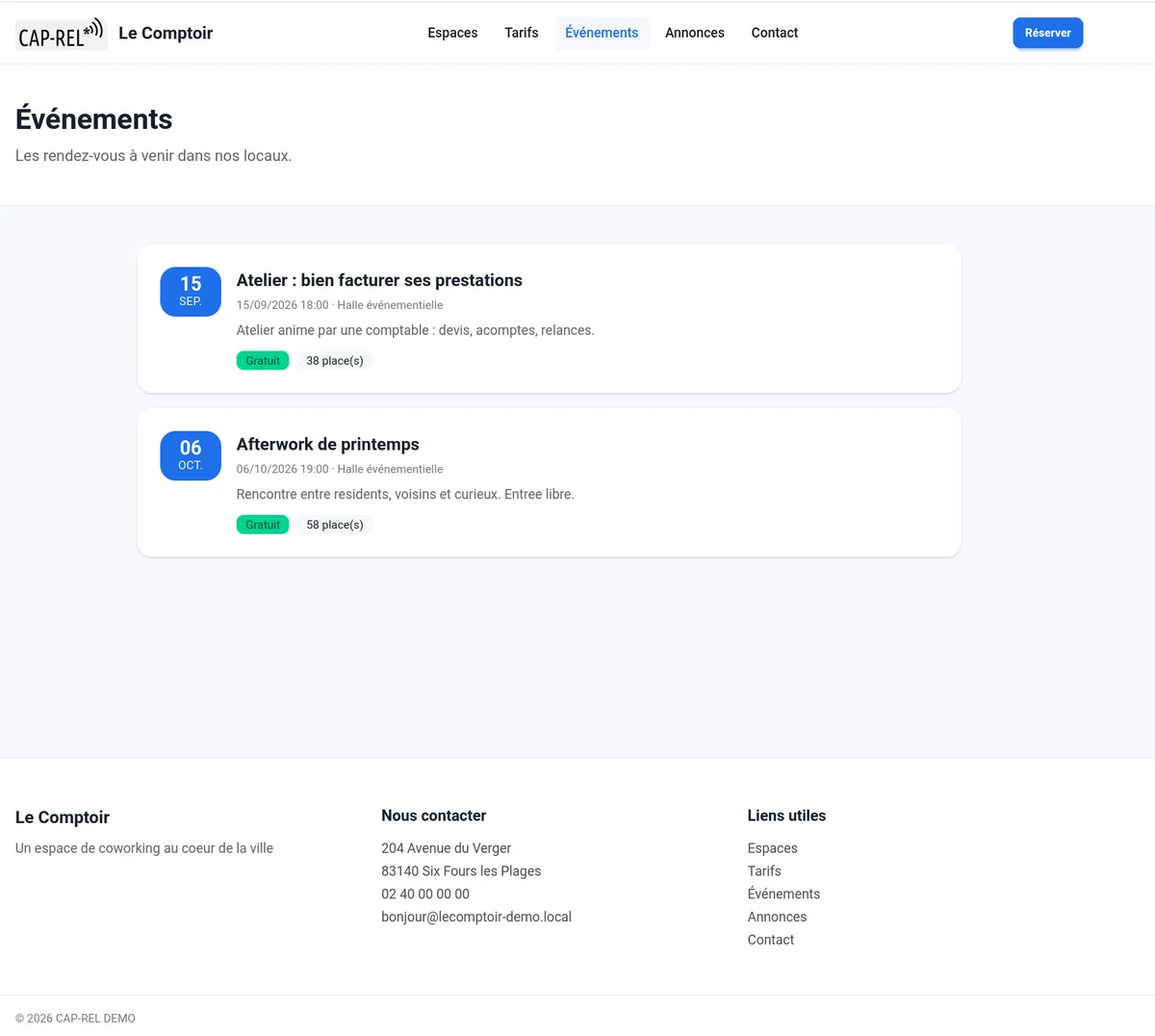Screen dimensions: 1155x1036
Task: Click the Les rendez-vous à venir subtitle
Action: click(153, 156)
